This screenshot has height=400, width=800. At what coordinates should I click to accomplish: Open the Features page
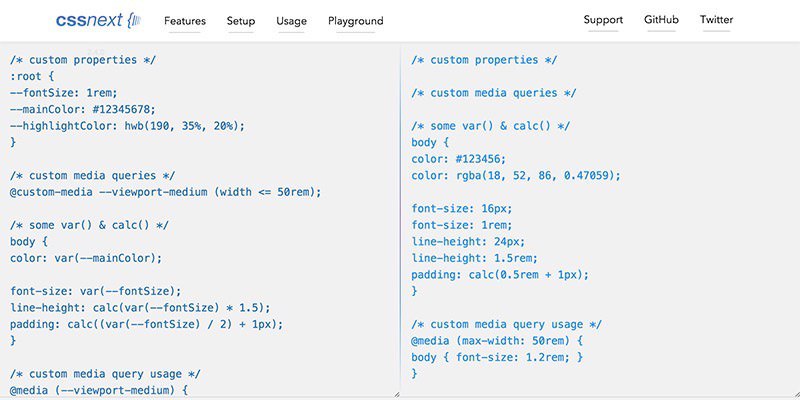[x=185, y=21]
